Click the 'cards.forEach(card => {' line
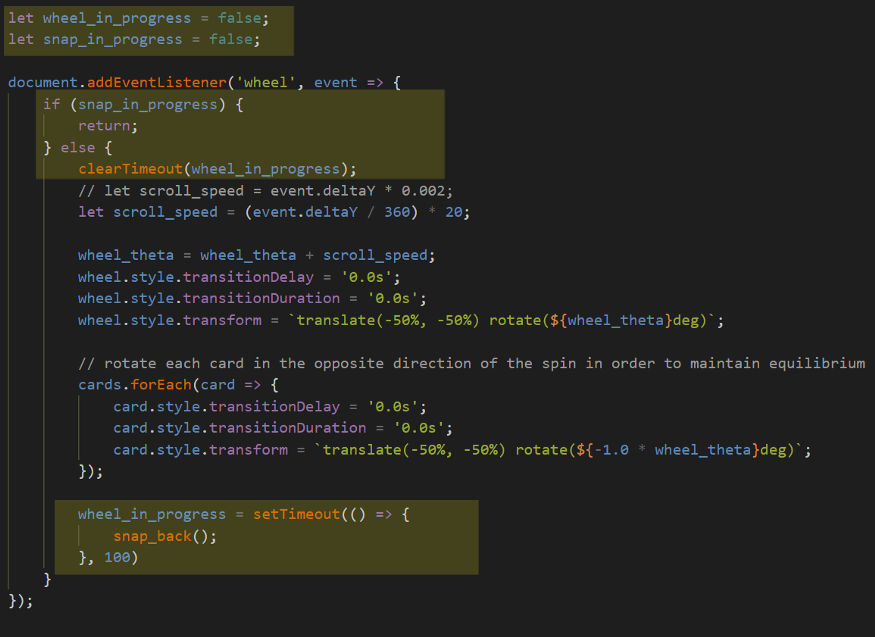The width and height of the screenshot is (875, 637). coord(179,385)
